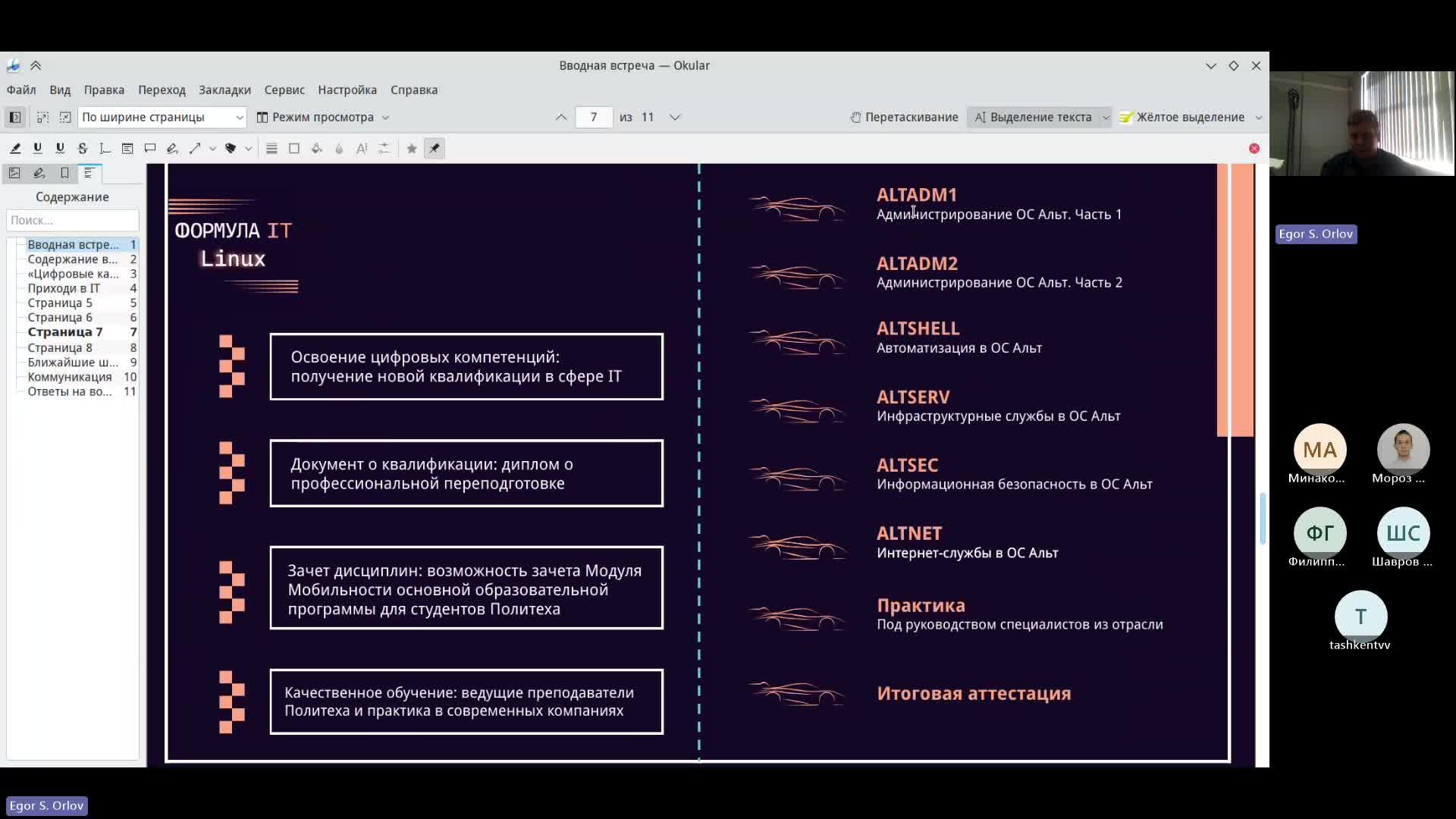Enable 'Выделение текста' selection mode
Viewport: 1456px width, 819px height.
(1033, 118)
